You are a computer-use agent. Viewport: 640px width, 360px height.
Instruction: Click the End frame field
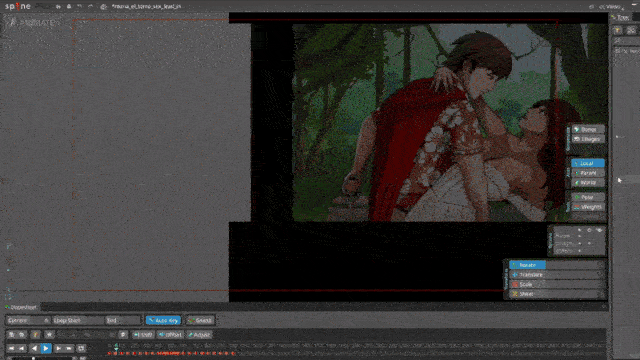pyautogui.click(x=122, y=320)
